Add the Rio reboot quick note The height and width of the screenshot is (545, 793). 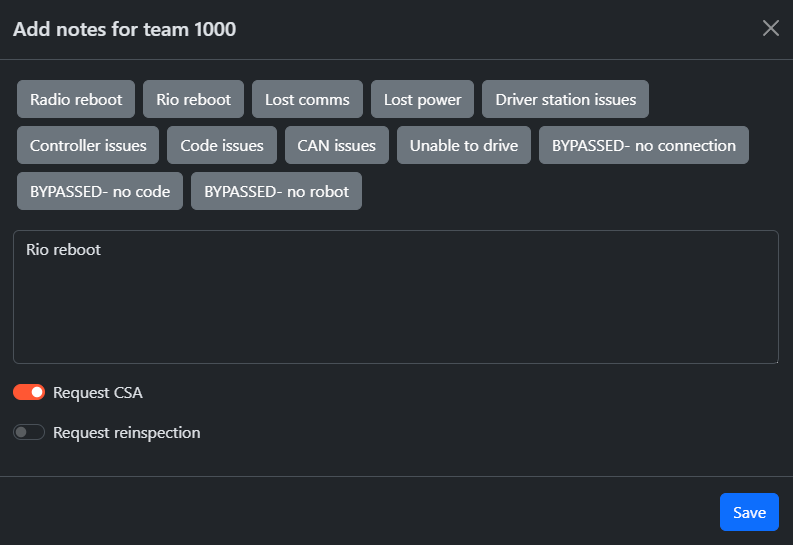[x=194, y=100]
